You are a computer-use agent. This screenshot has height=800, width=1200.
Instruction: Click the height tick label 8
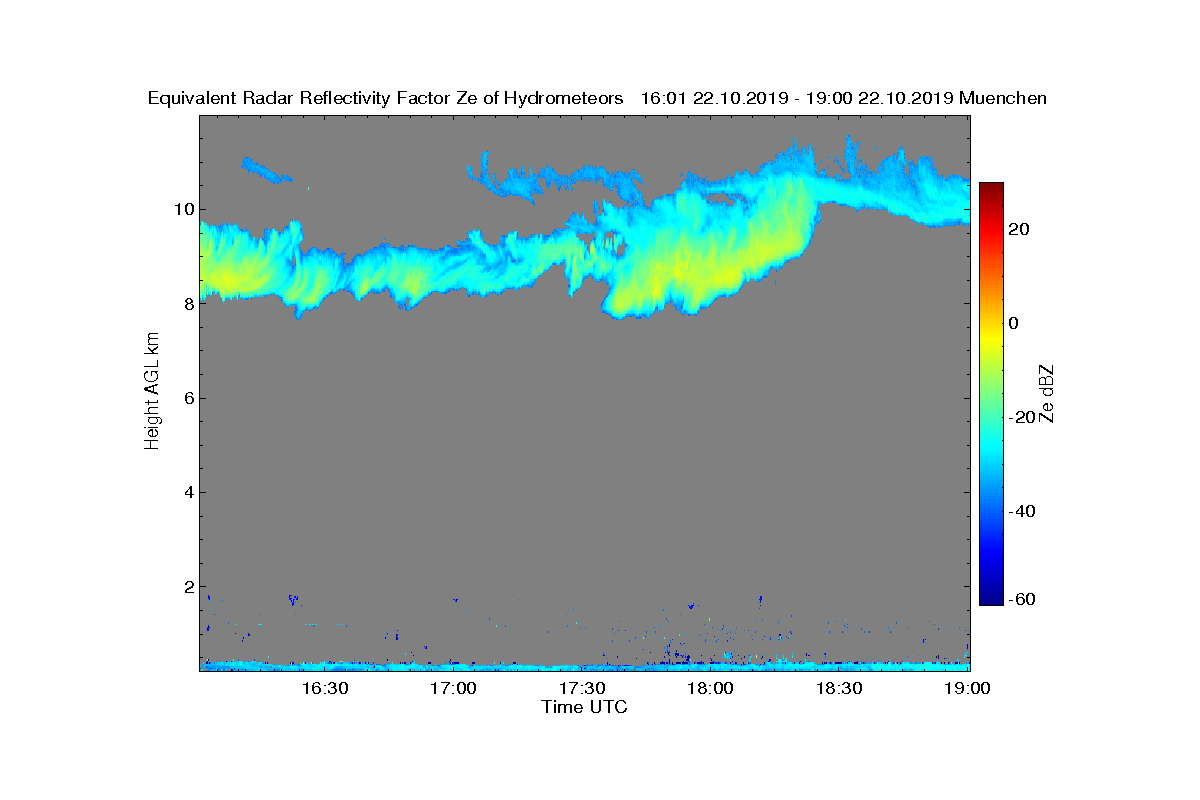tap(187, 304)
